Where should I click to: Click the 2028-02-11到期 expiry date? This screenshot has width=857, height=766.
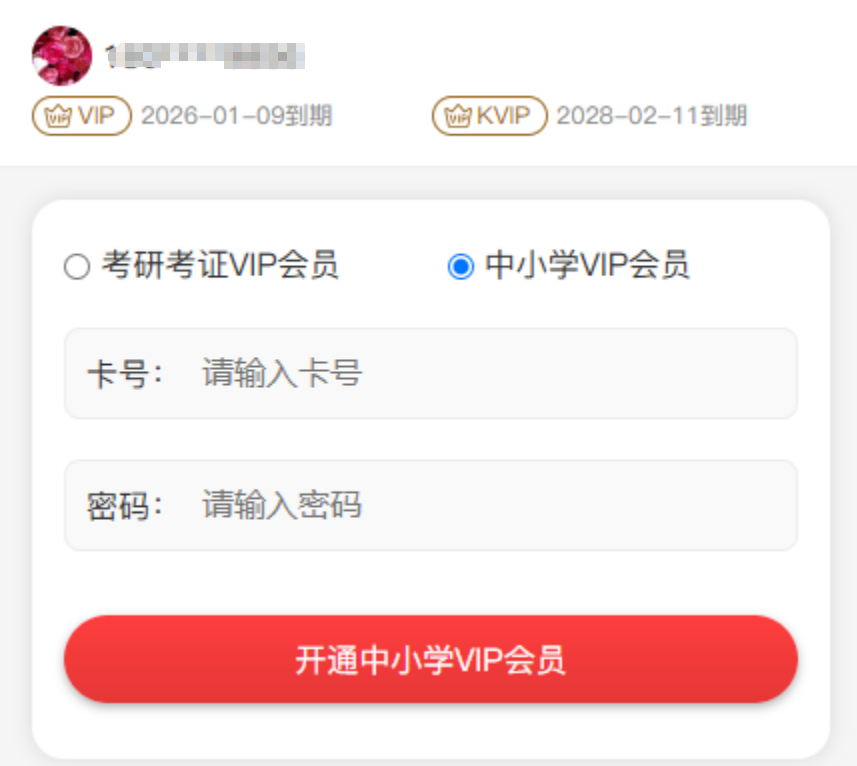(x=651, y=116)
